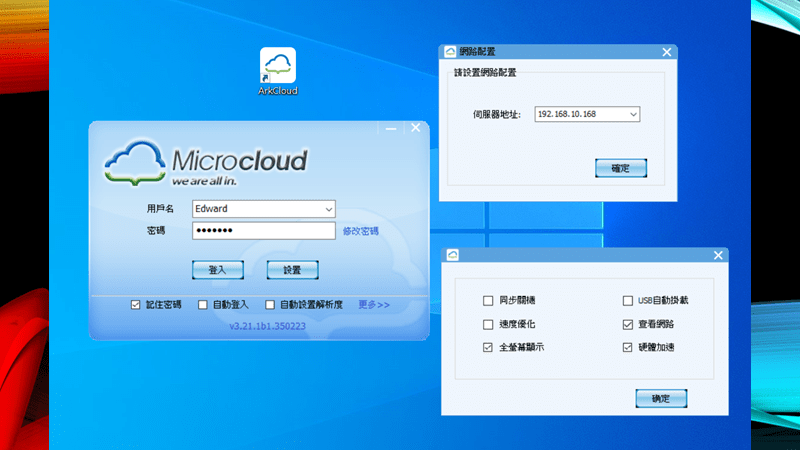
Task: Click the 登入 login button
Action: (218, 270)
